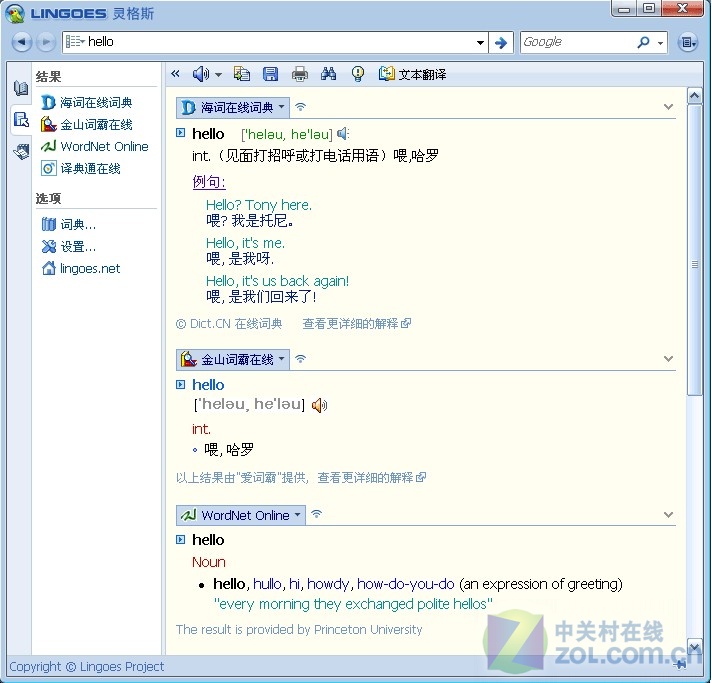
Task: Open the speaker options dropdown arrow
Action: tap(218, 75)
